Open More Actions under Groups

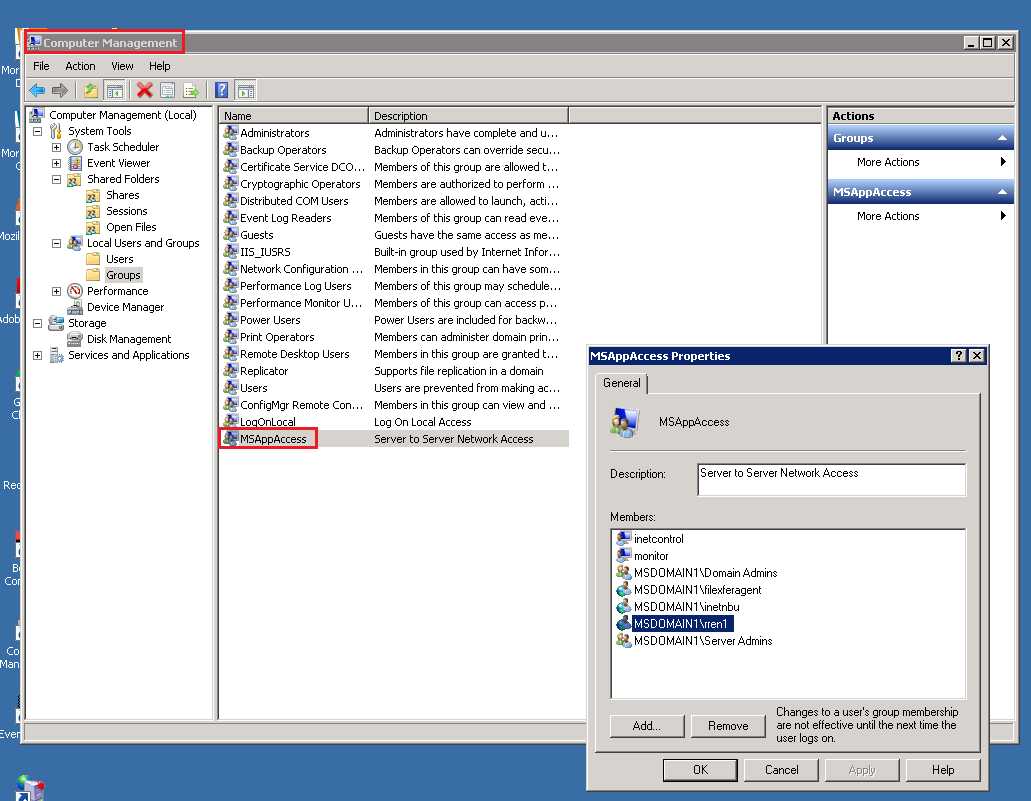[x=921, y=162]
